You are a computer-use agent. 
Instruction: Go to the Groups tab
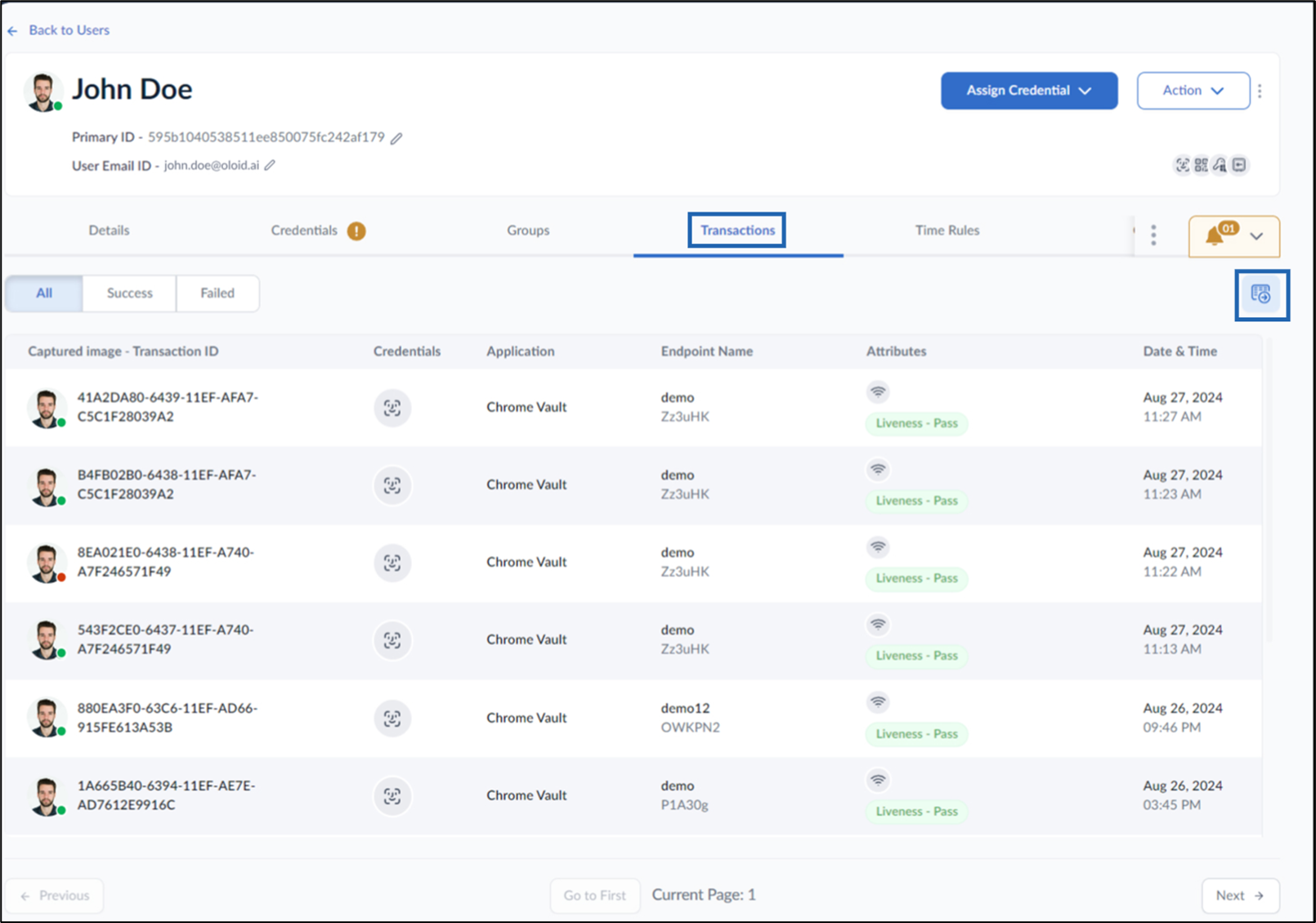(528, 231)
